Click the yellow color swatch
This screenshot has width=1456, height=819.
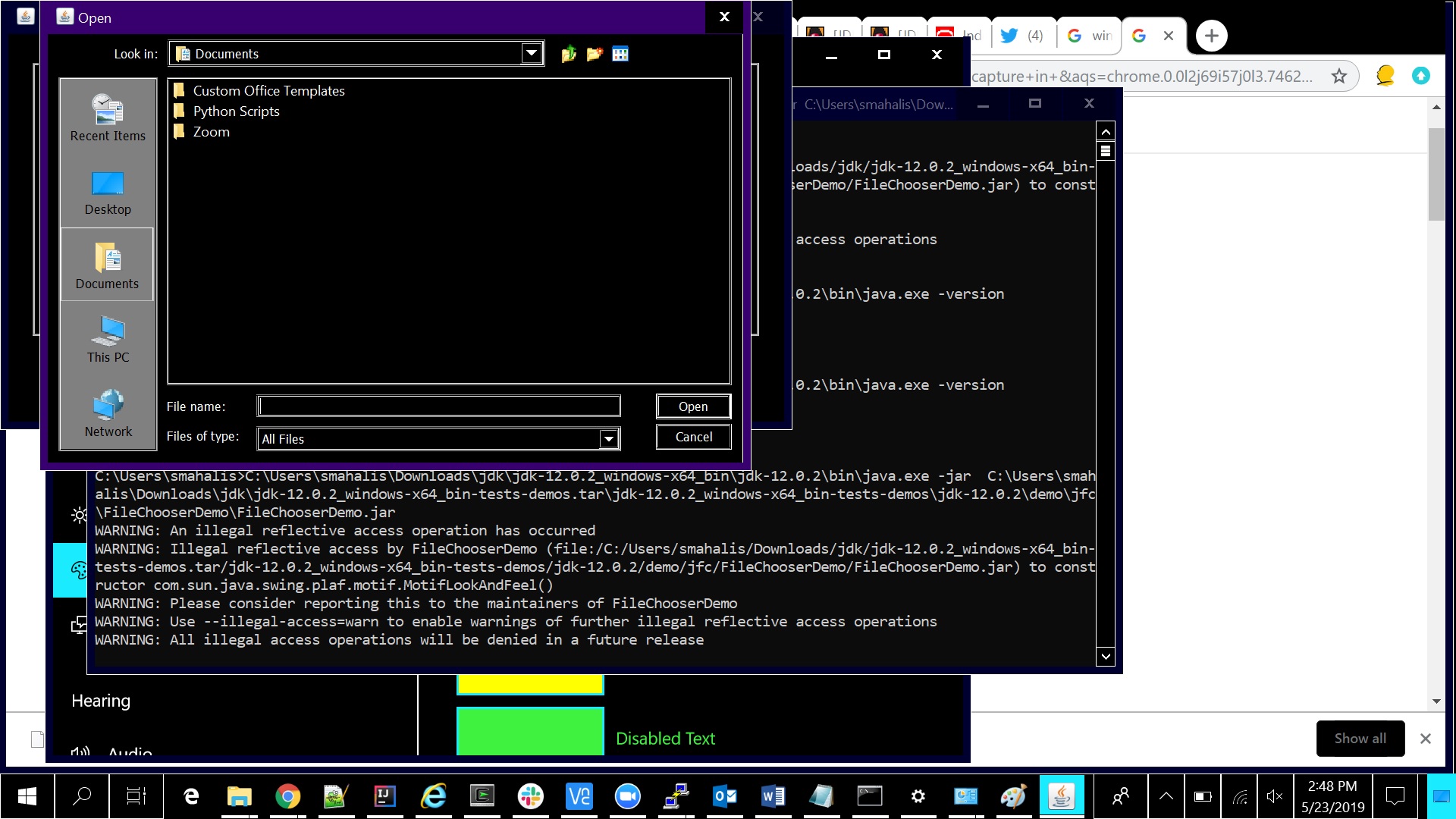pos(530,683)
